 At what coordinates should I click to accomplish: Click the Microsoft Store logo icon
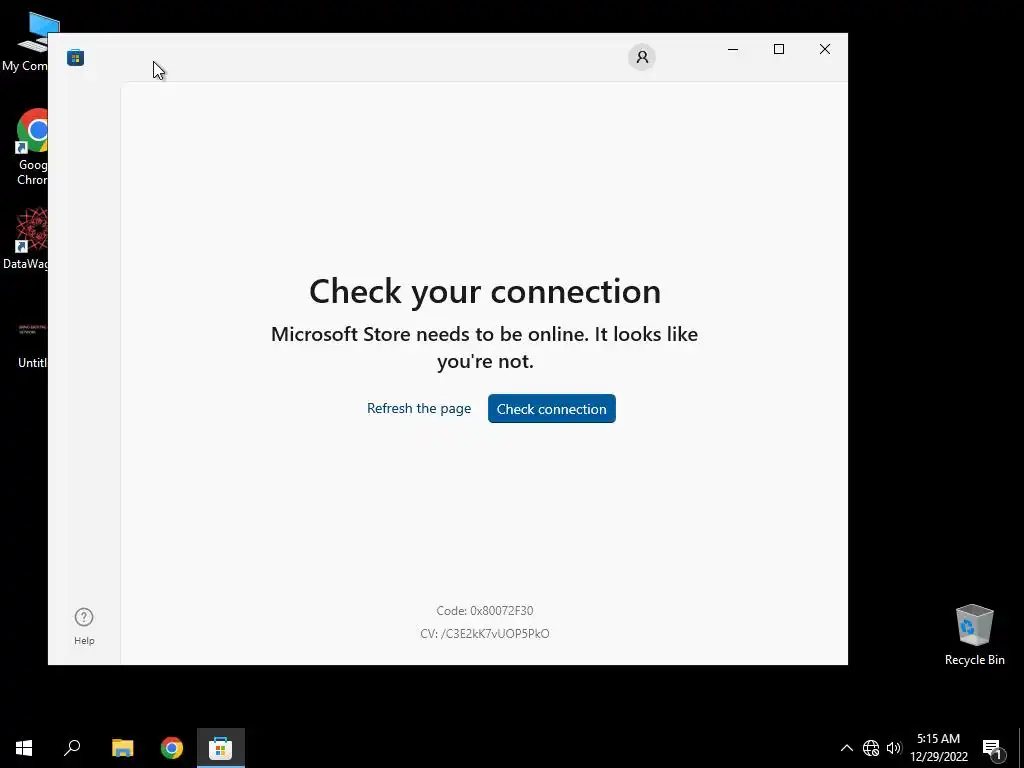75,57
